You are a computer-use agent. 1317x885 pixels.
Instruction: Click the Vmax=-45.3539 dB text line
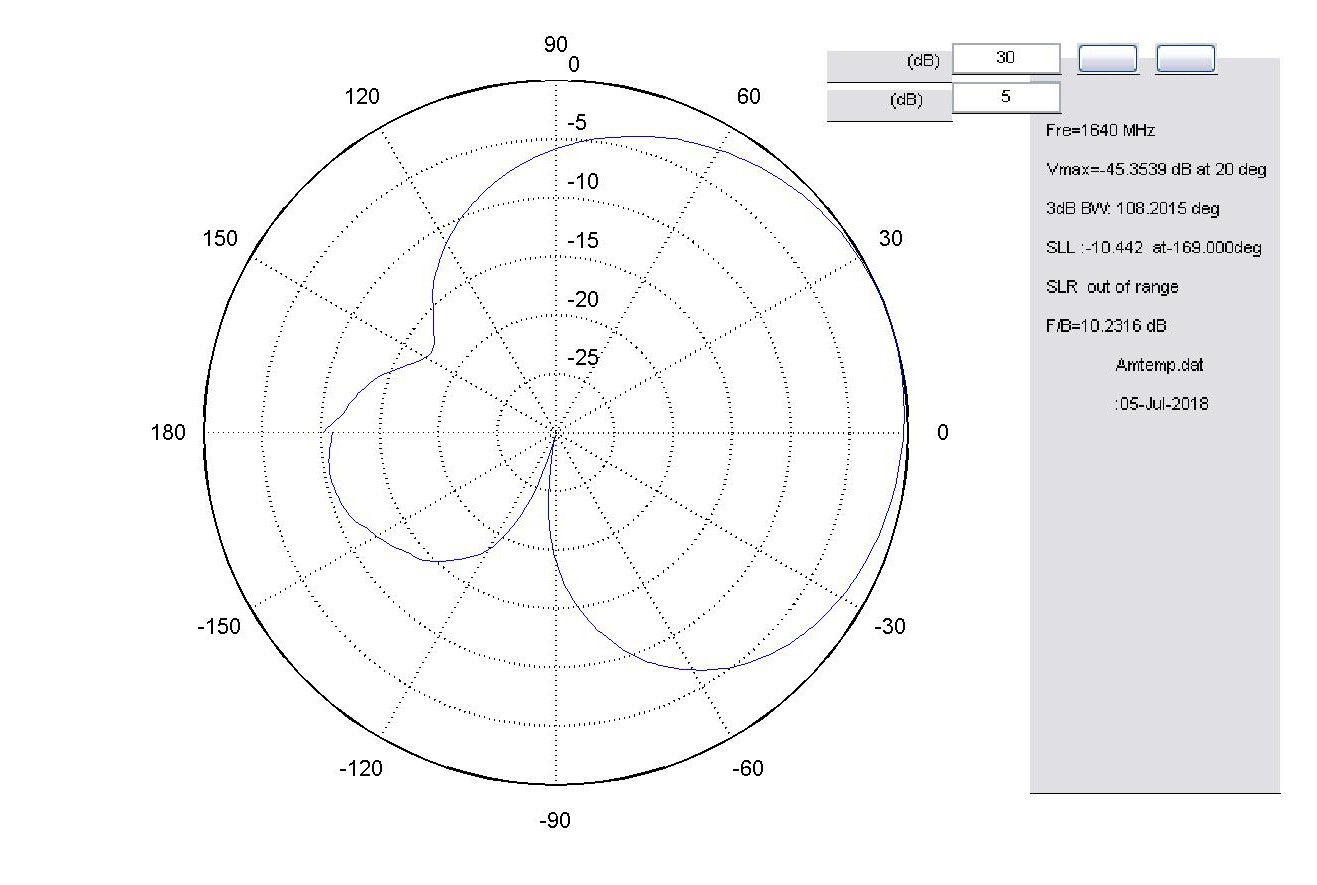click(1155, 170)
